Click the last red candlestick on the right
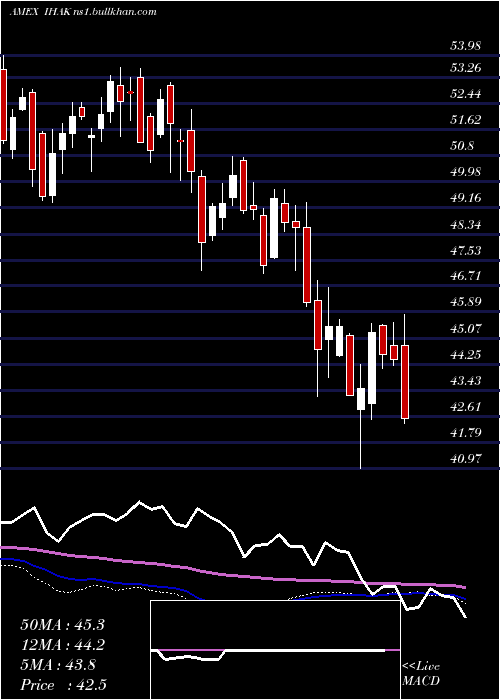This screenshot has width=500, height=700. pyautogui.click(x=405, y=381)
